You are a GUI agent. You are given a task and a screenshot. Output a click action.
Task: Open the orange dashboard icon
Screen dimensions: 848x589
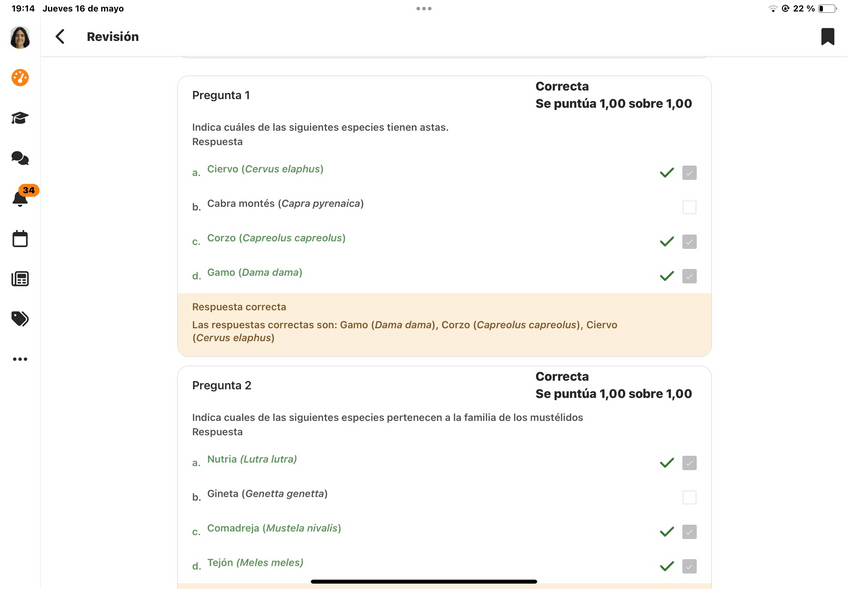click(x=20, y=78)
